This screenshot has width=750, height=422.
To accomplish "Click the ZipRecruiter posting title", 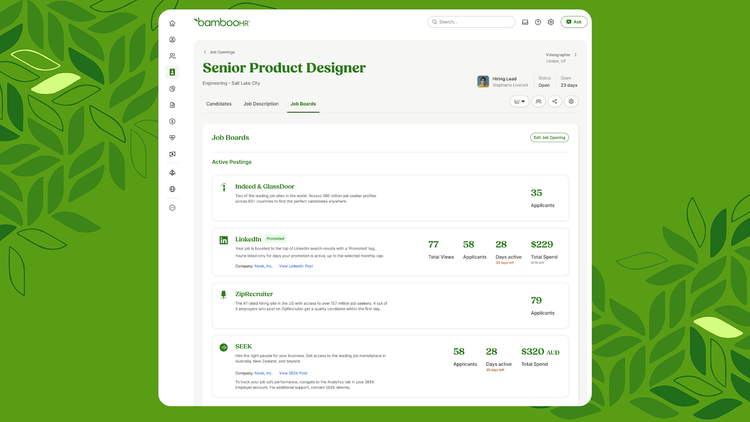I will pyautogui.click(x=254, y=294).
